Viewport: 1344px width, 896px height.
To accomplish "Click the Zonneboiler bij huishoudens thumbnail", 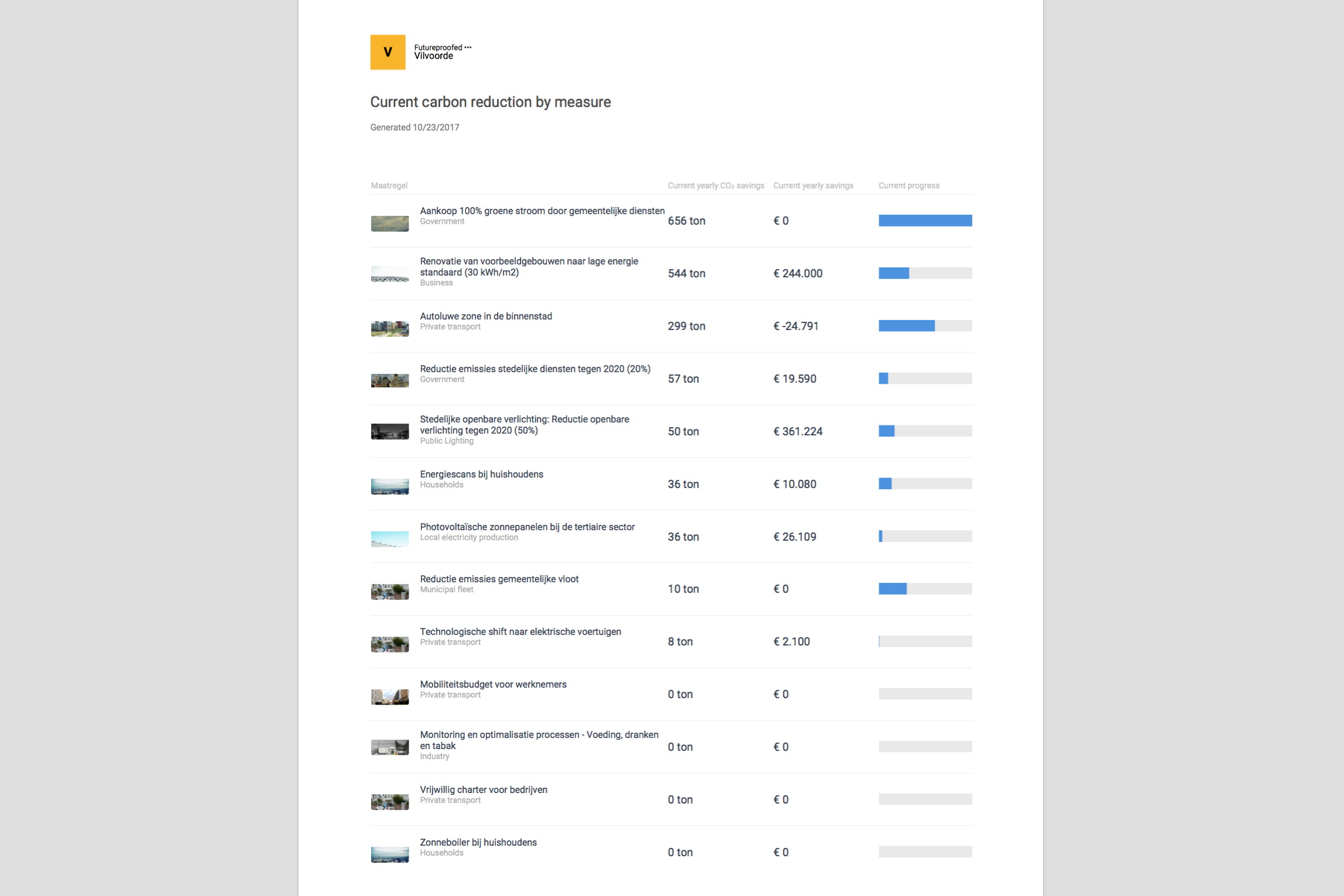I will click(x=390, y=854).
